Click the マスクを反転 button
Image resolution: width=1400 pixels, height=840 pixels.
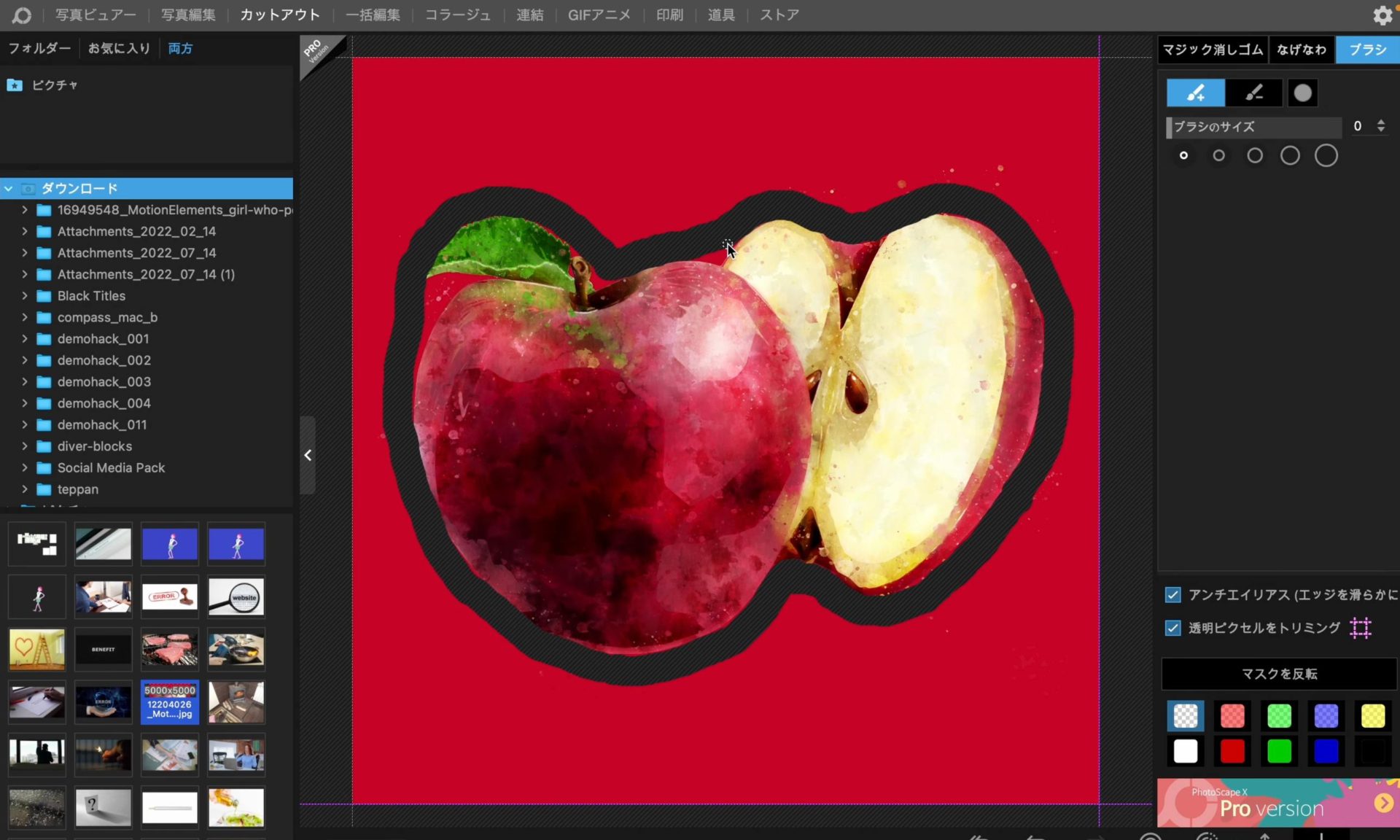pos(1279,674)
